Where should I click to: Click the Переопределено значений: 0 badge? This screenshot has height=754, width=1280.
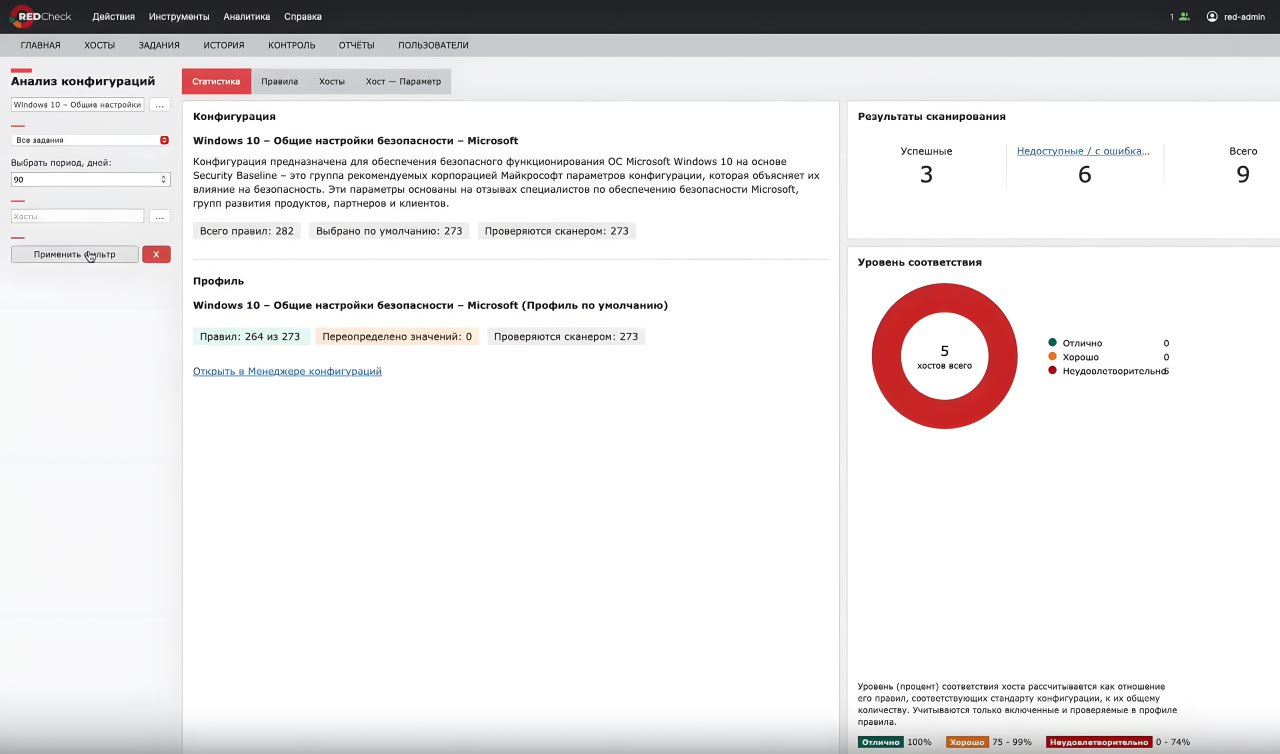[x=397, y=337]
